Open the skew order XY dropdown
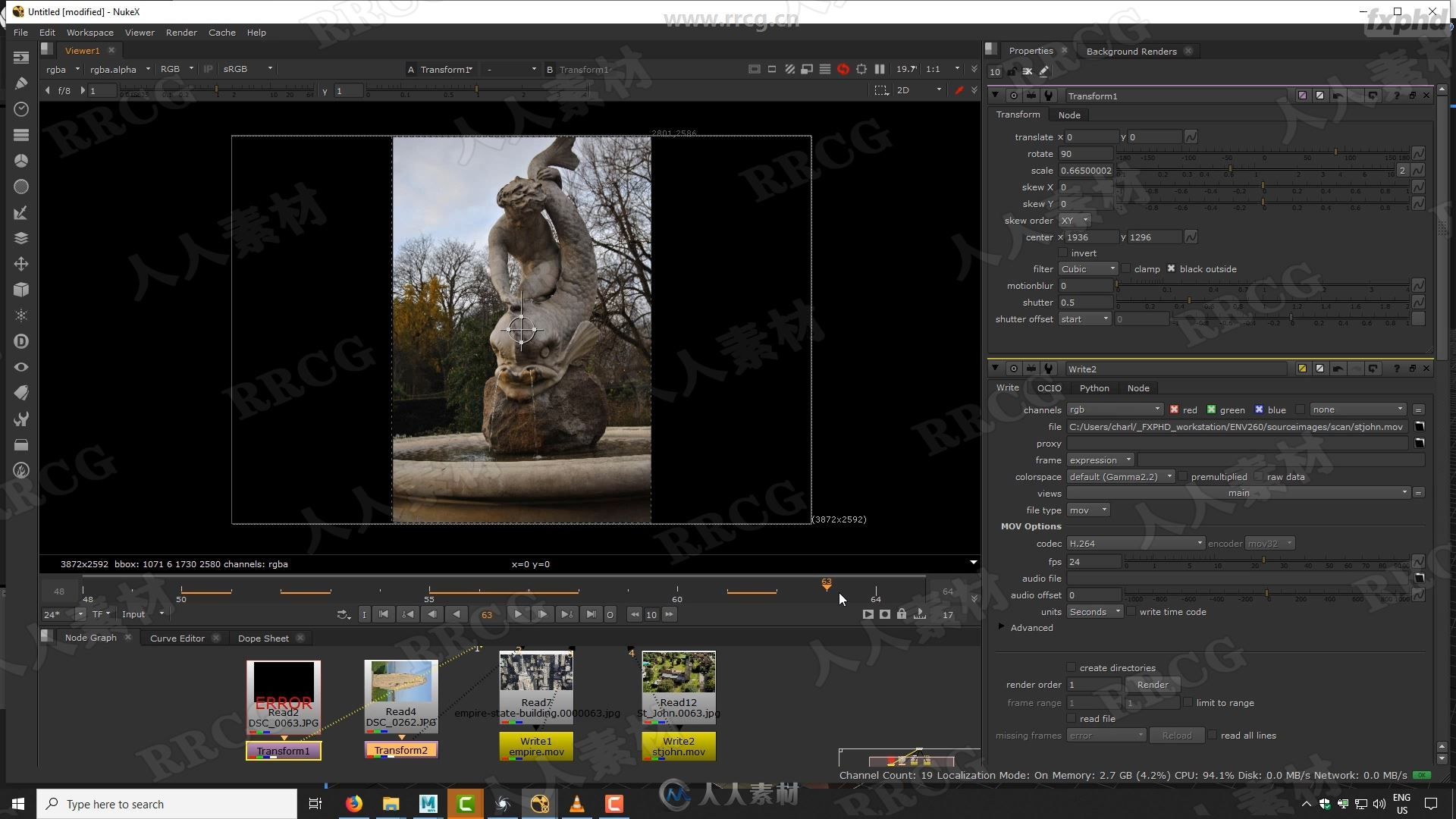This screenshot has width=1456, height=819. (1075, 221)
